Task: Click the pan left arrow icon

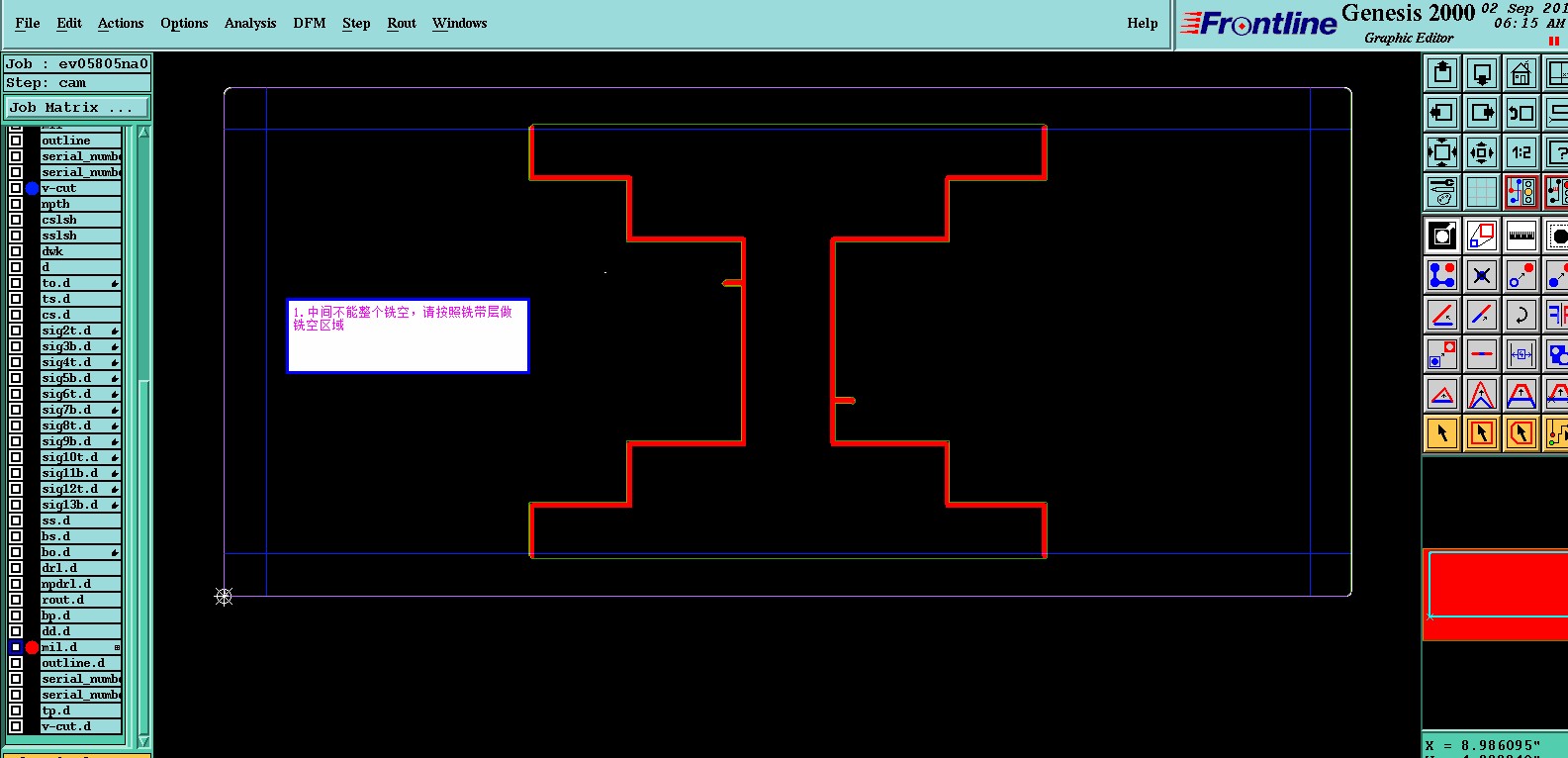Action: 1442,113
